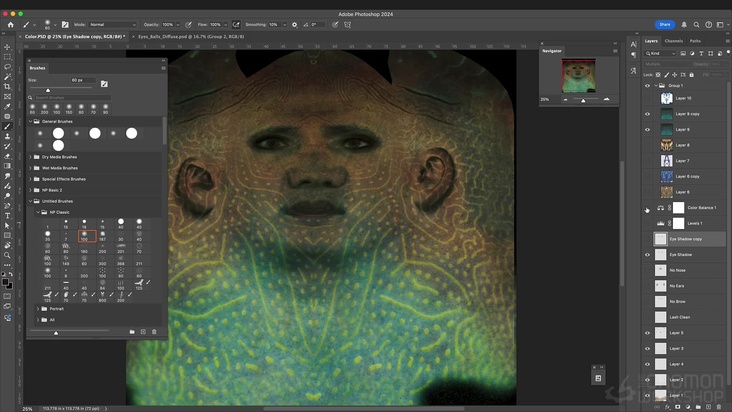Select the Color.PSD document tab
Viewport: 732px width, 412px height.
coord(75,36)
